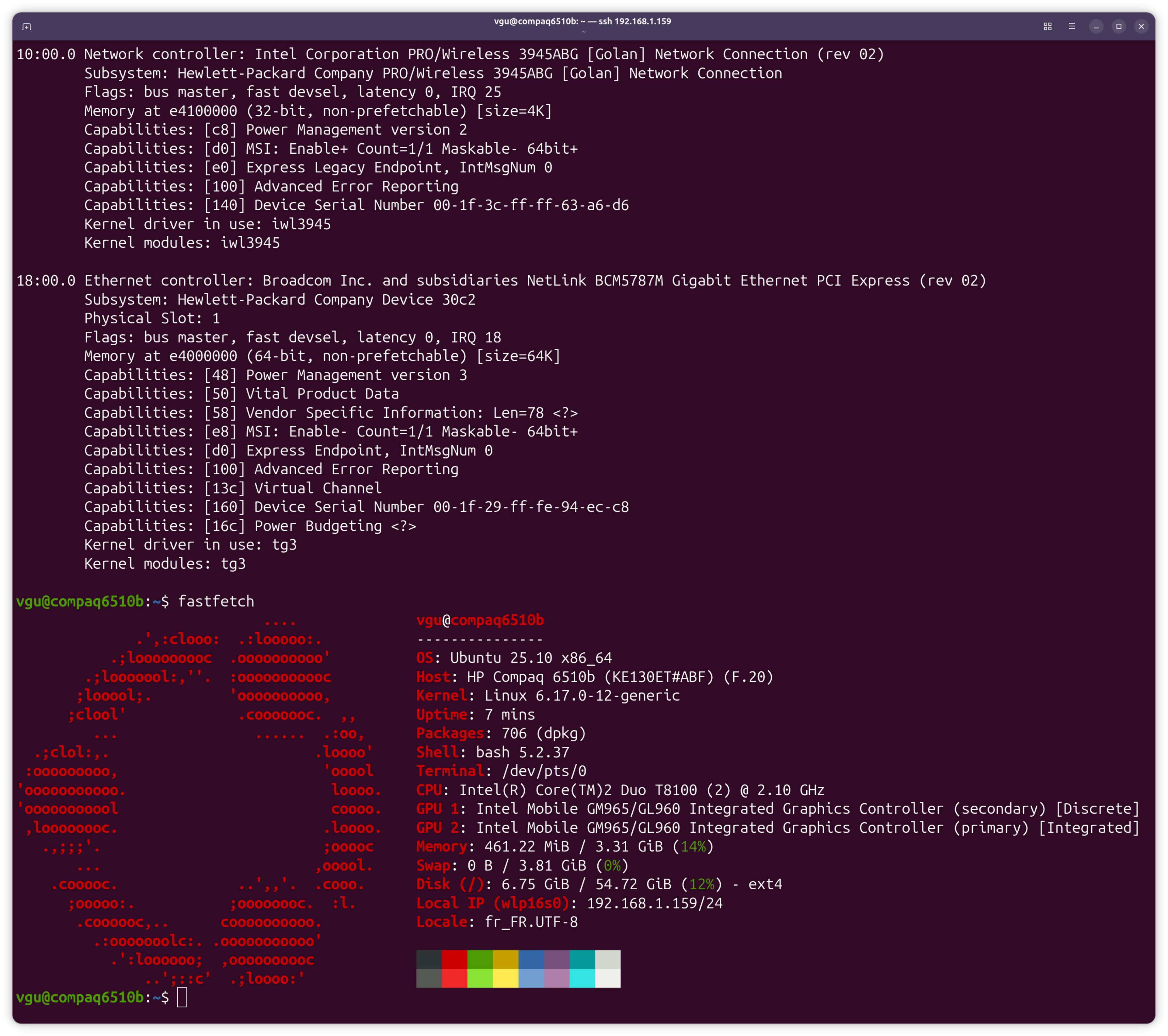Minimize the terminal window
Image resolution: width=1168 pixels, height=1036 pixels.
1096,26
